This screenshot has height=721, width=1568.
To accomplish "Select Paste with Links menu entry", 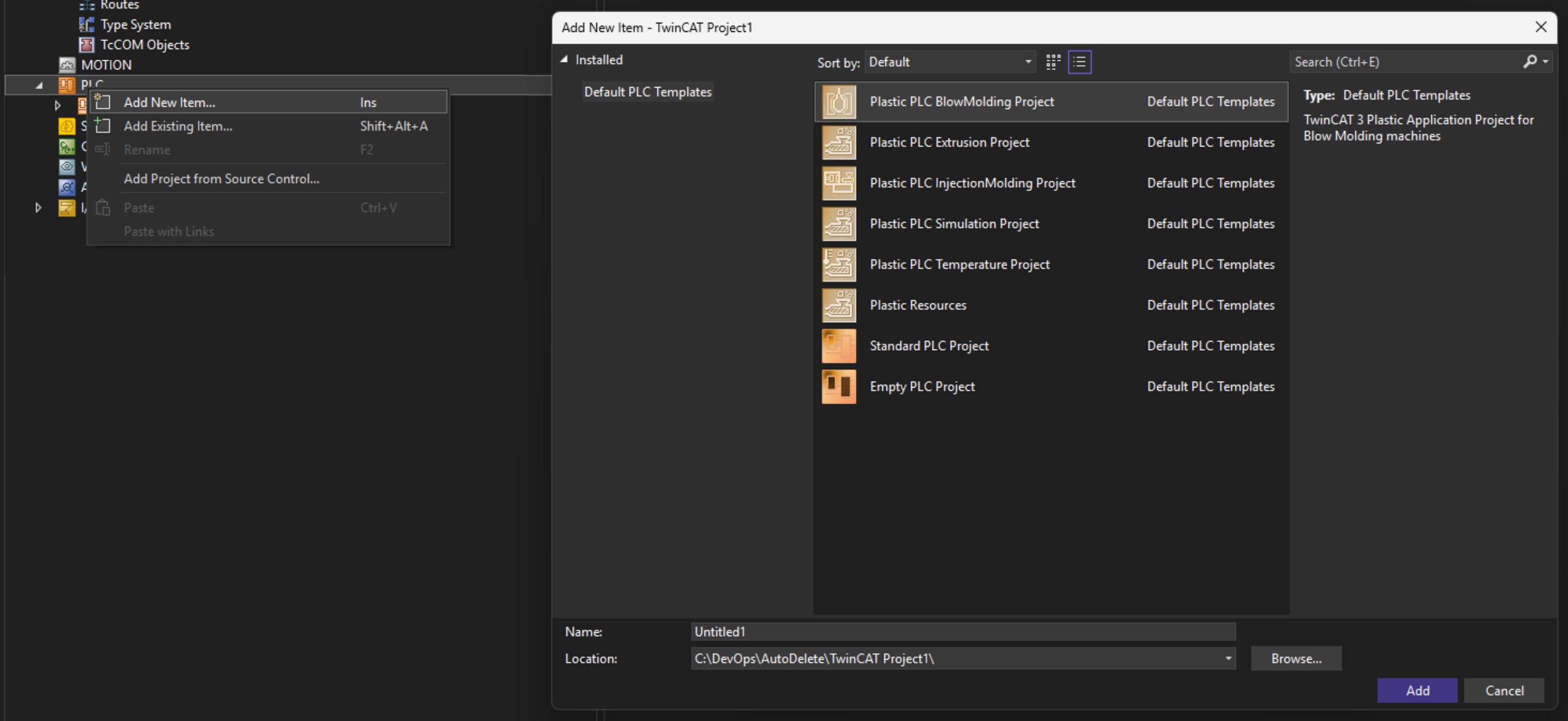I will point(268,231).
